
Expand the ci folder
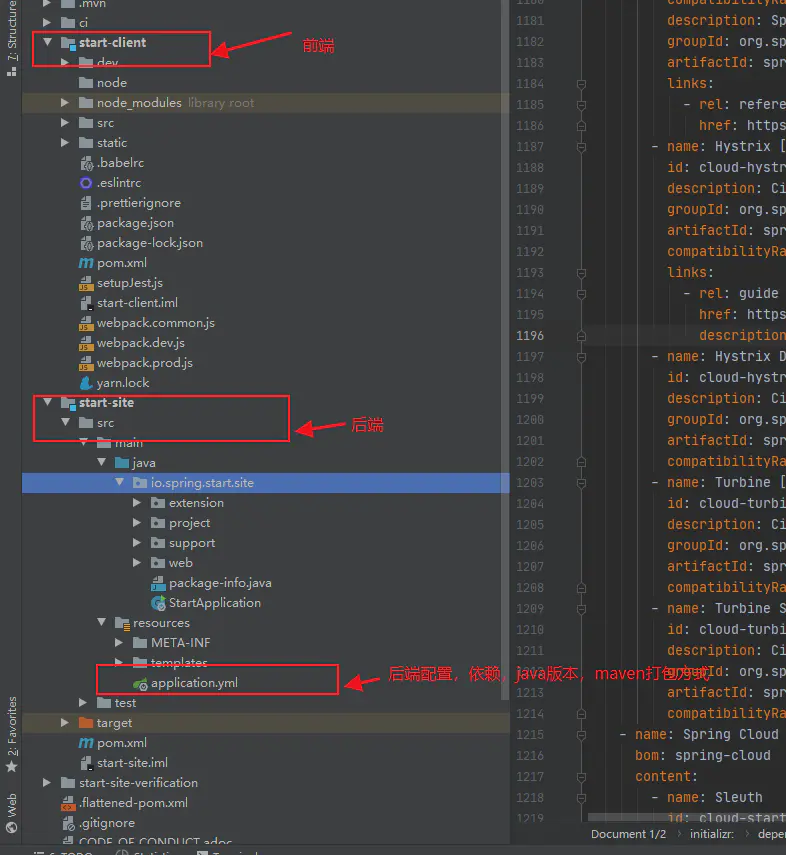(x=47, y=22)
